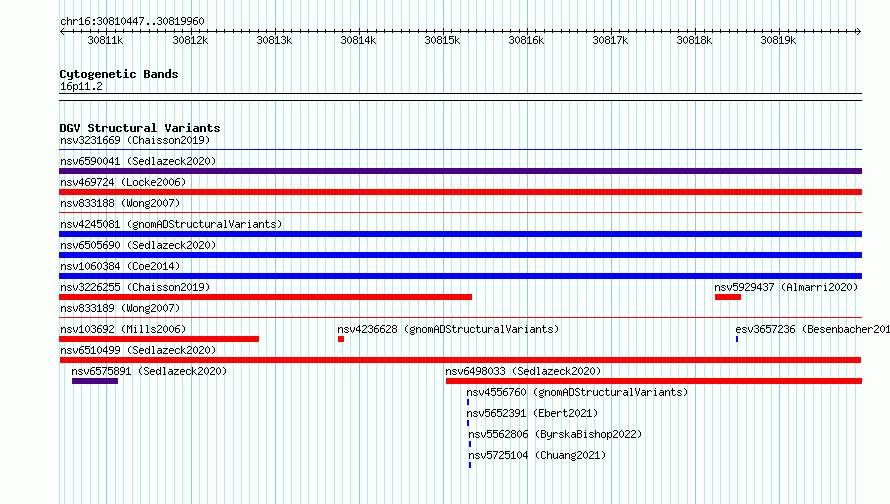Viewport: 890px width, 504px height.
Task: Click the 30813k ruler tick label
Action: click(274, 40)
